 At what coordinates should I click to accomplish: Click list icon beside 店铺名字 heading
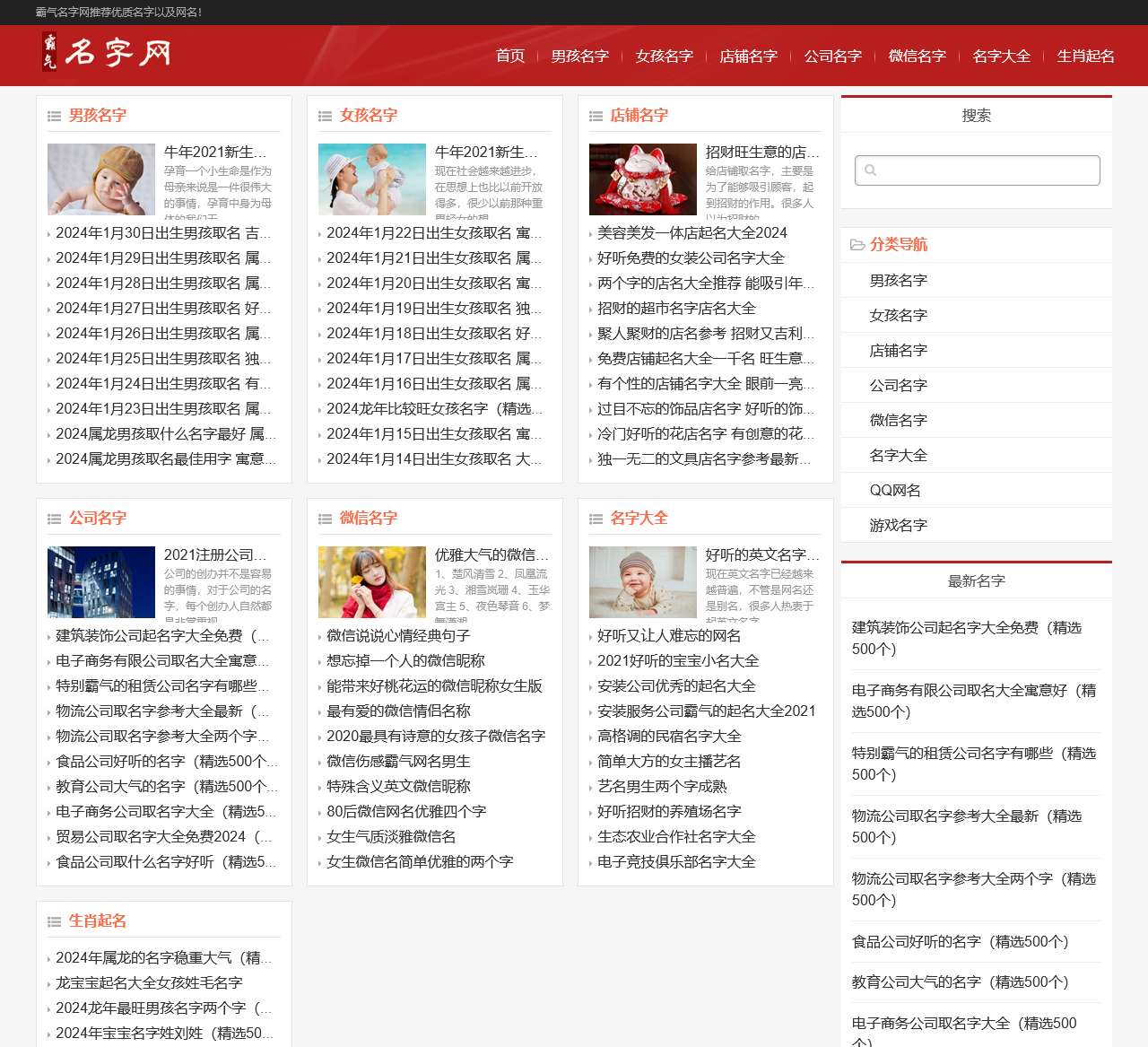[596, 116]
